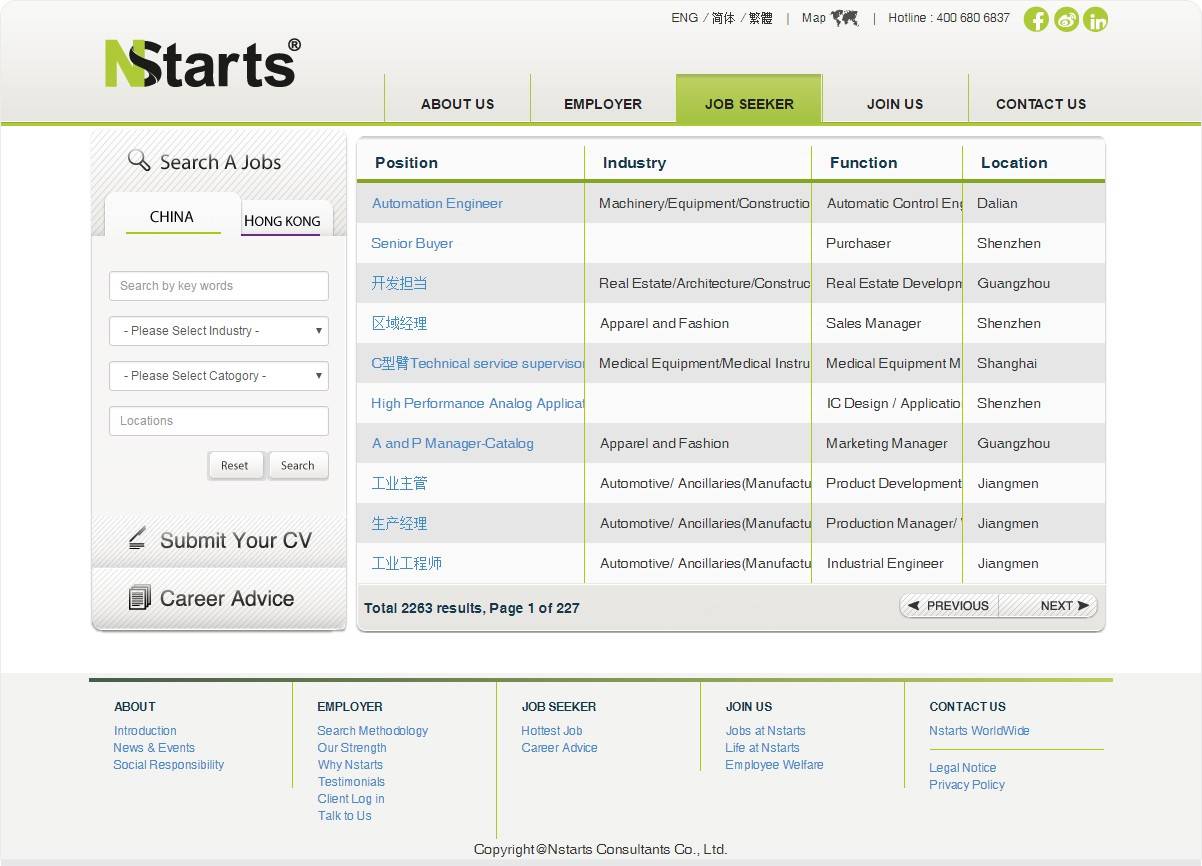Screen dimensions: 1202x866
Task: Select the CHINA tab
Action: (x=172, y=217)
